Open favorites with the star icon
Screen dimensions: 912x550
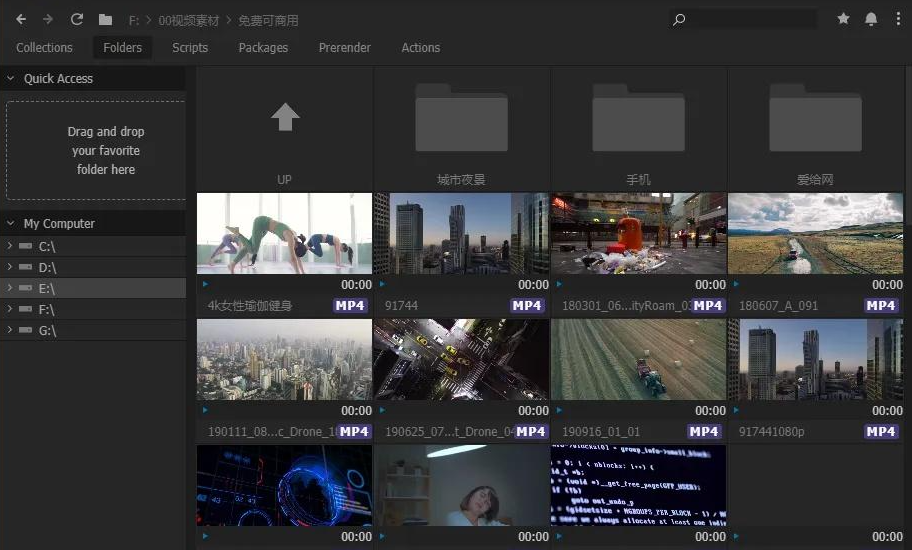[x=843, y=19]
